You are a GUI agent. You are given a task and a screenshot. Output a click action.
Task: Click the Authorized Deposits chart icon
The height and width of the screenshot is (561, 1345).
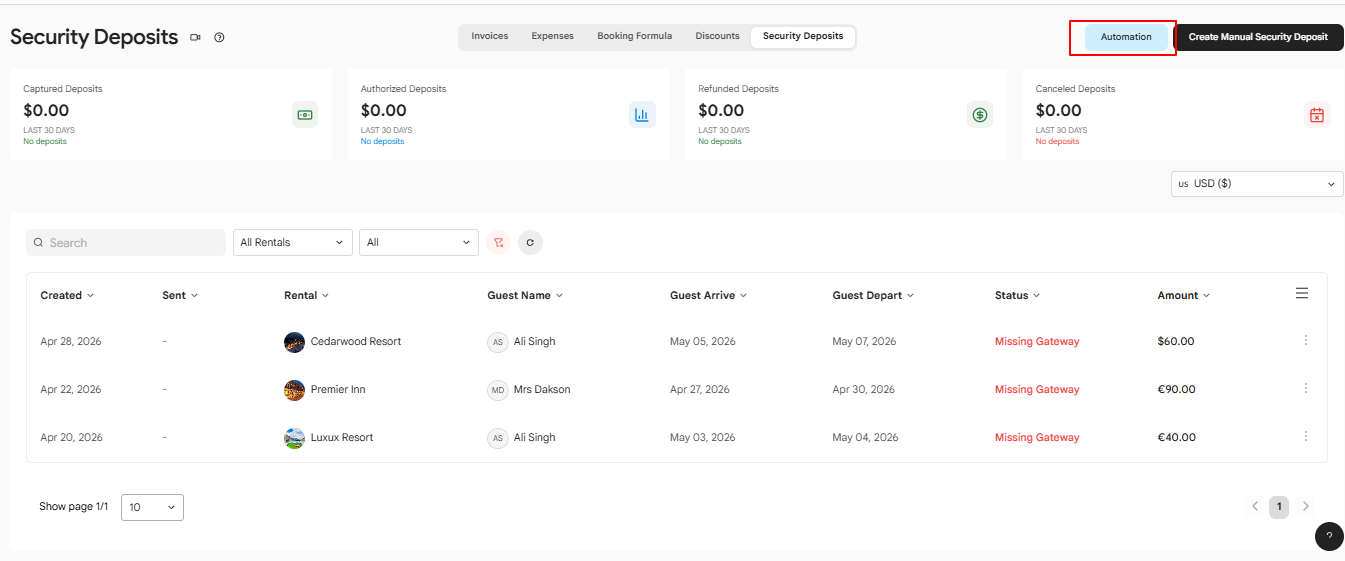642,115
